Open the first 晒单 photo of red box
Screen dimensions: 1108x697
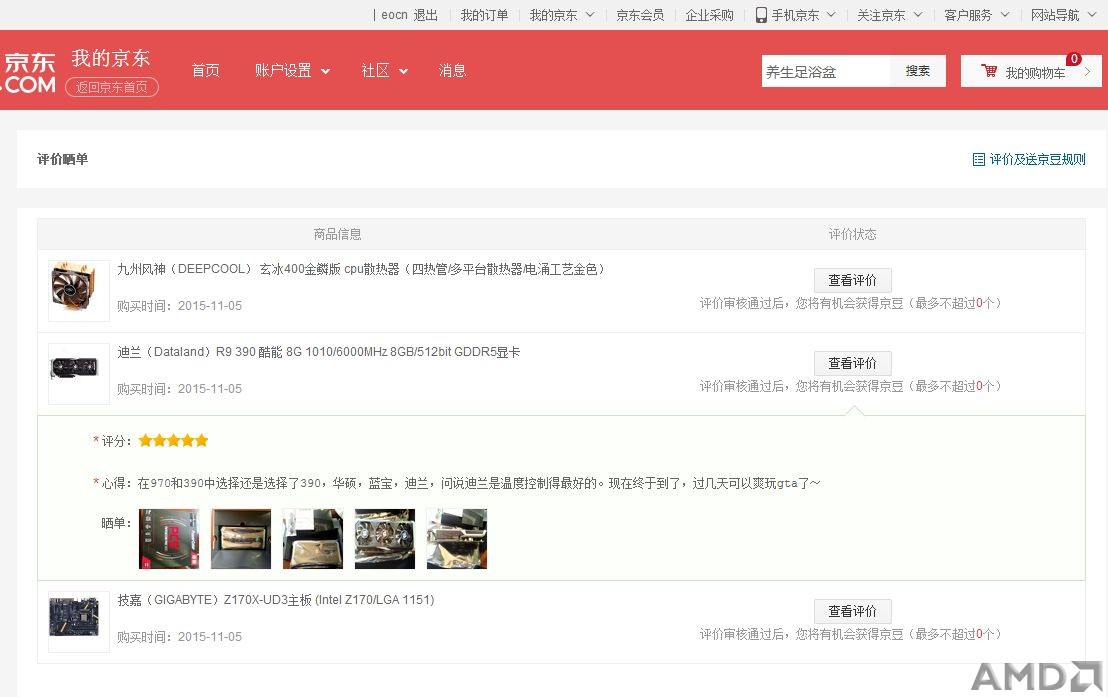[x=169, y=539]
